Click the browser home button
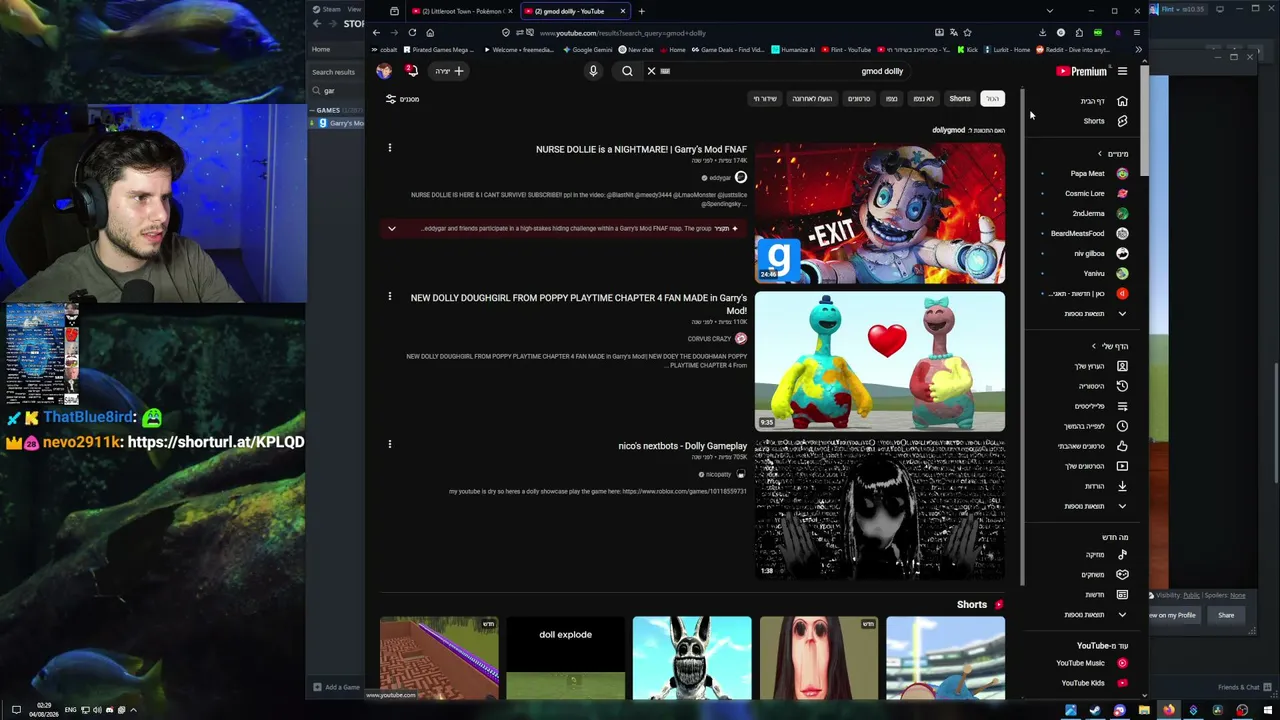The width and height of the screenshot is (1280, 720). click(x=430, y=32)
